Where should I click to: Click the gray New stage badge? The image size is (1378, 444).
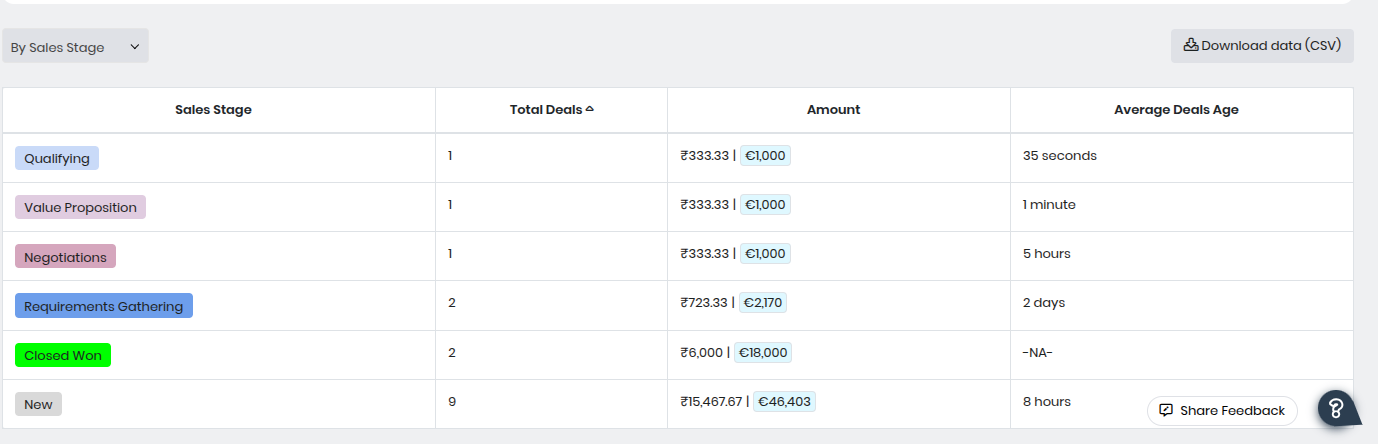38,404
